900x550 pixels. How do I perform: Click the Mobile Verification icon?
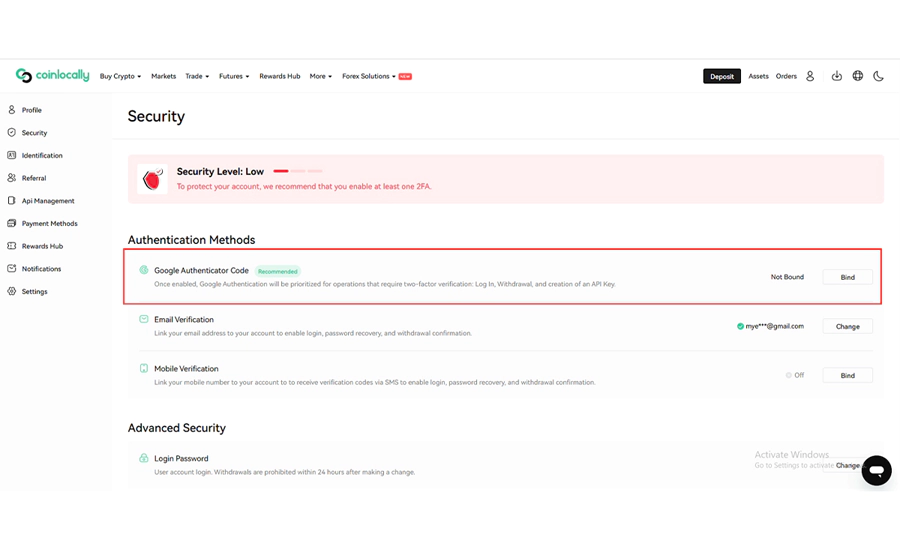(x=144, y=368)
